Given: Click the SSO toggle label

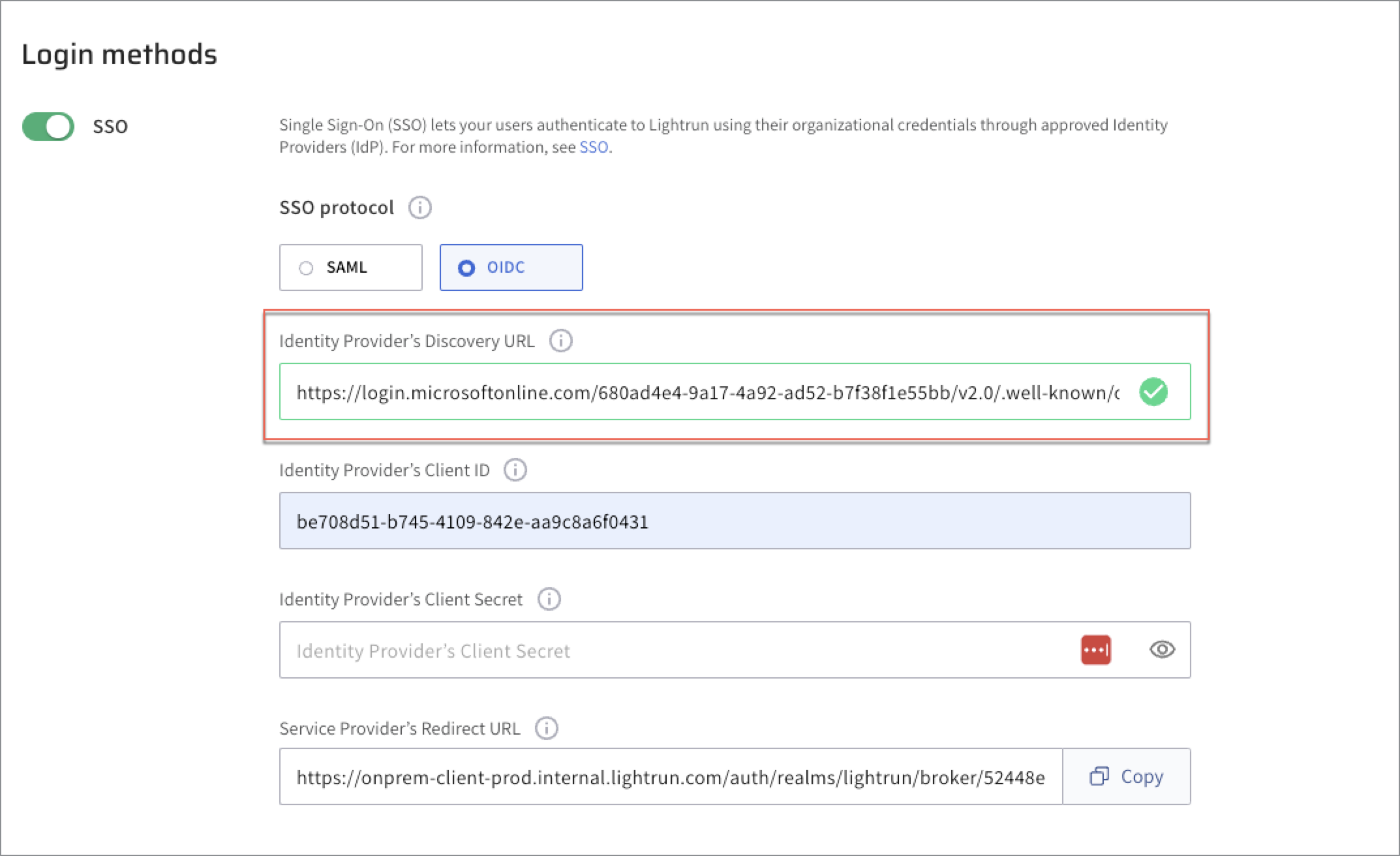Looking at the screenshot, I should (x=110, y=127).
